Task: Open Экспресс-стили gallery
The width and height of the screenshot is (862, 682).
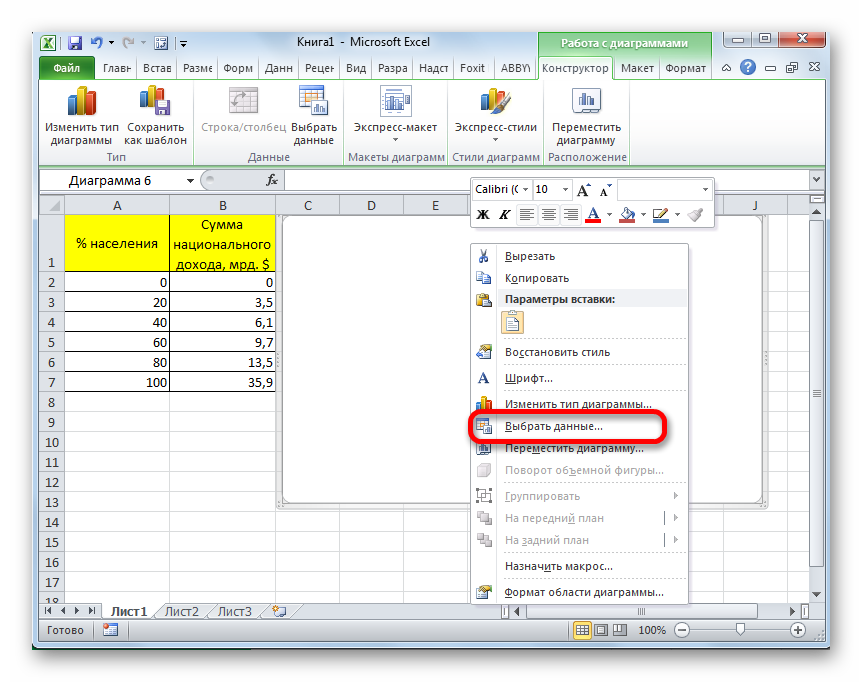Action: 495,114
